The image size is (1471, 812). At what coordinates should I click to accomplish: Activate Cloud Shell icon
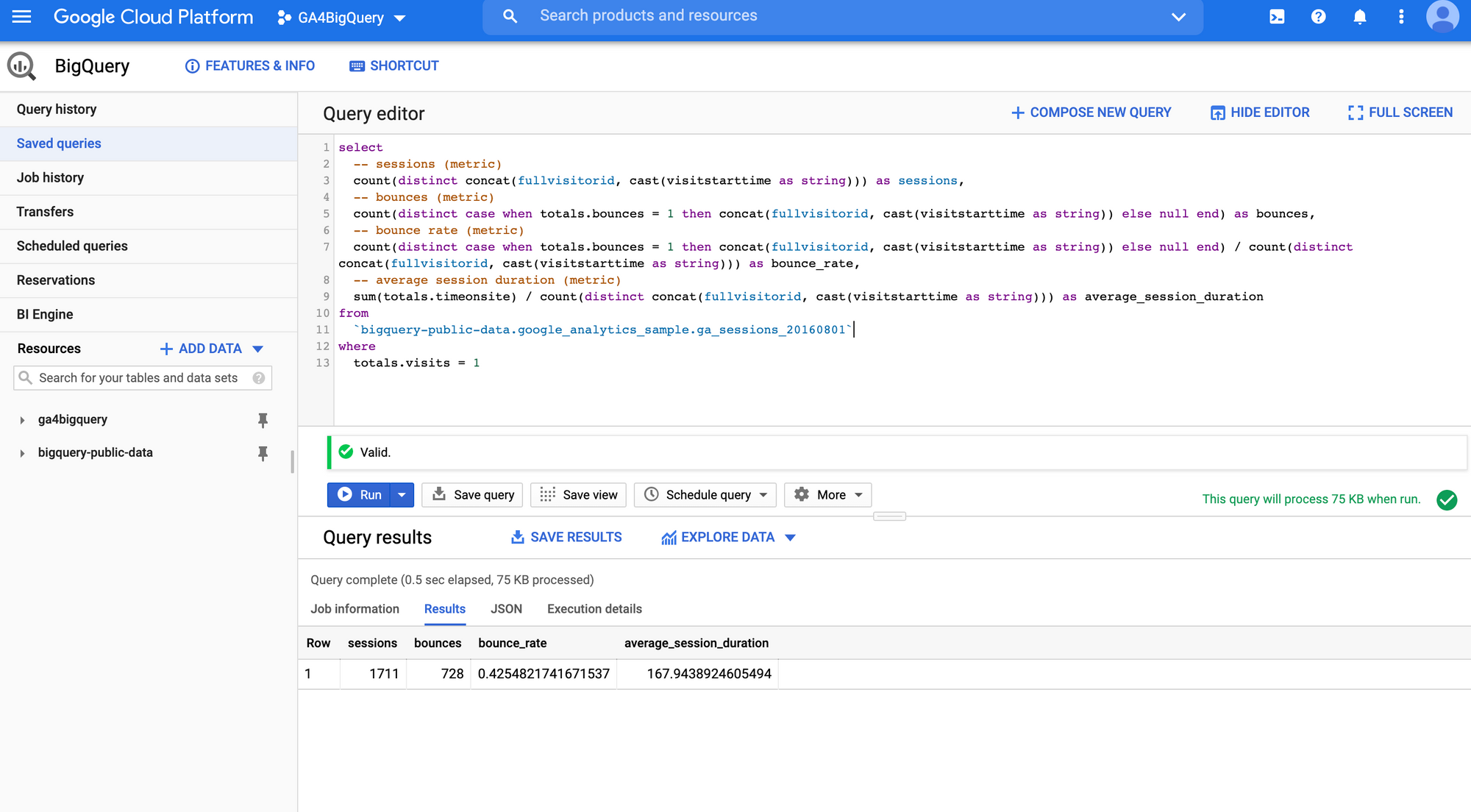point(1277,17)
